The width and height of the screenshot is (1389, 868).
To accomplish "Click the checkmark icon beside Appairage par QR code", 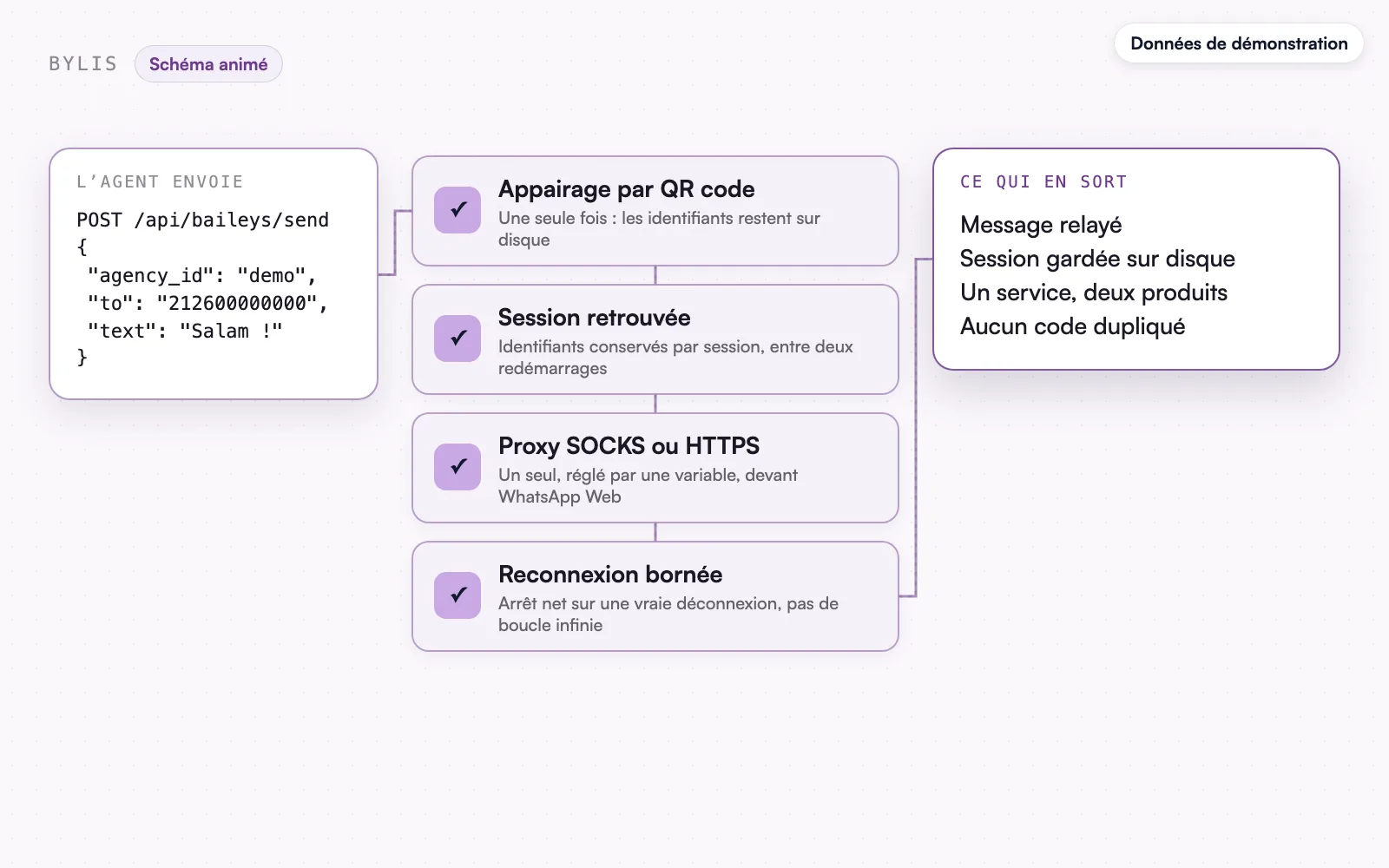I will pos(458,210).
